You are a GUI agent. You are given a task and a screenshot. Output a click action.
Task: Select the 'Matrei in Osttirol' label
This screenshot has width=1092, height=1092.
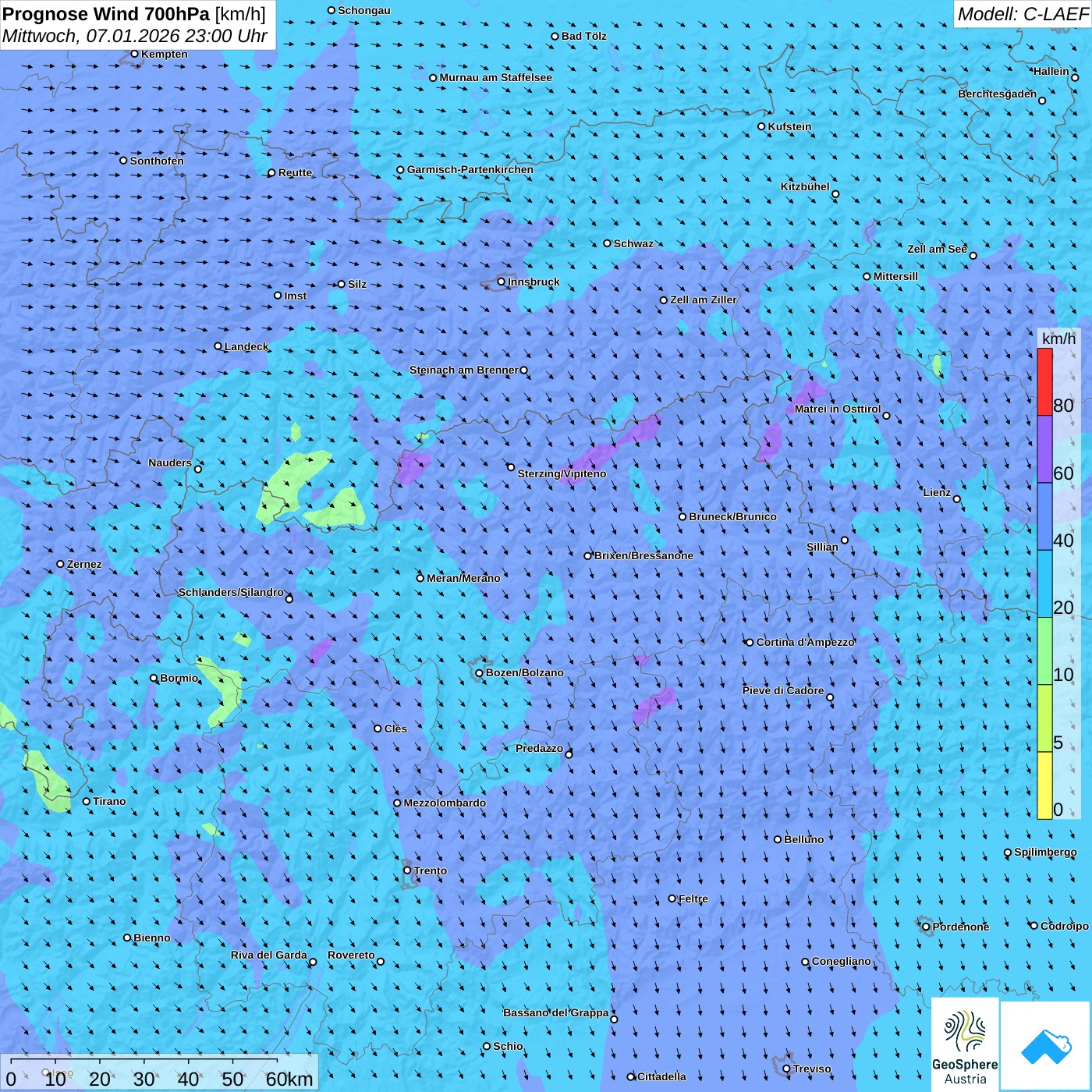click(x=838, y=409)
